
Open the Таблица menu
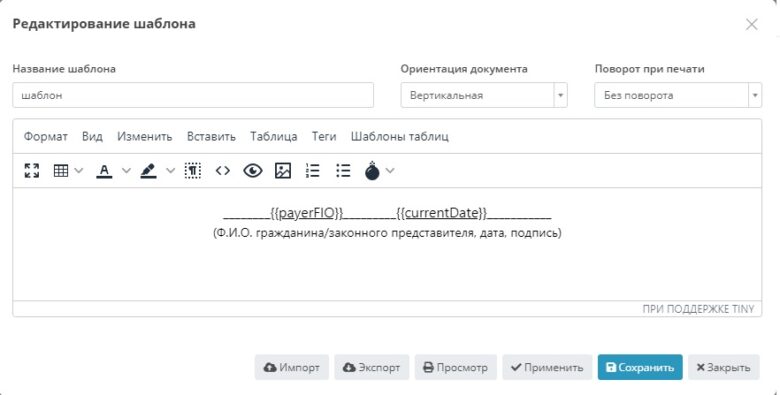[274, 136]
